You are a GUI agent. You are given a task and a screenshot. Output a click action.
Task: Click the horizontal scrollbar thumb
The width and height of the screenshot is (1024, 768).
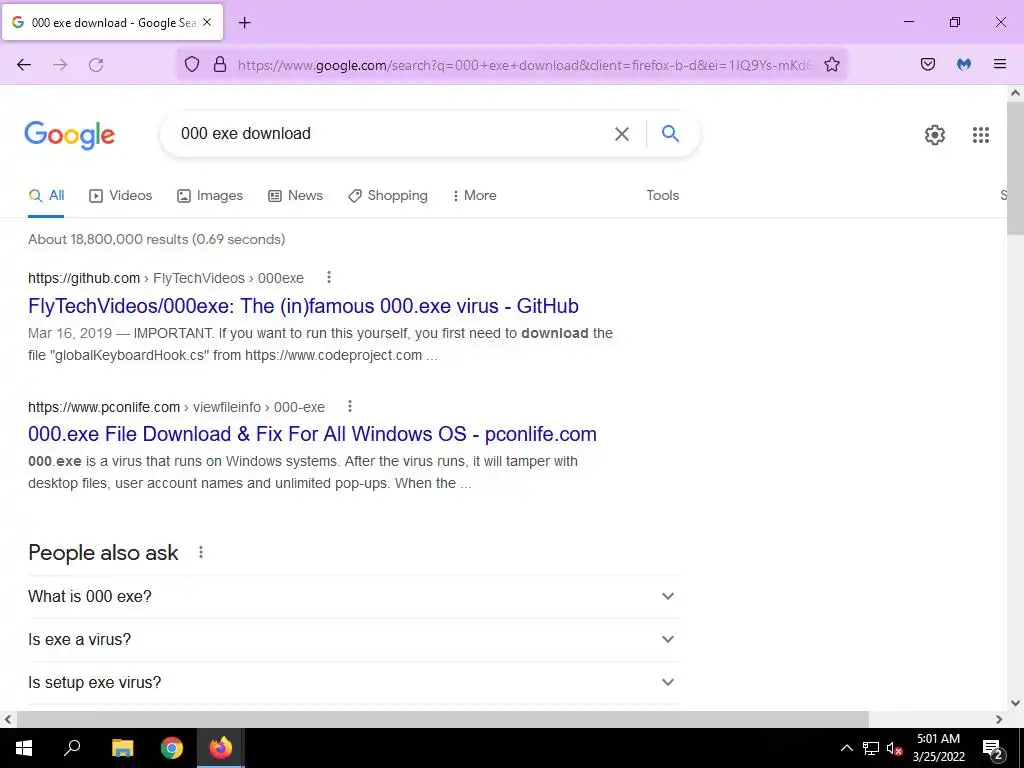442,719
